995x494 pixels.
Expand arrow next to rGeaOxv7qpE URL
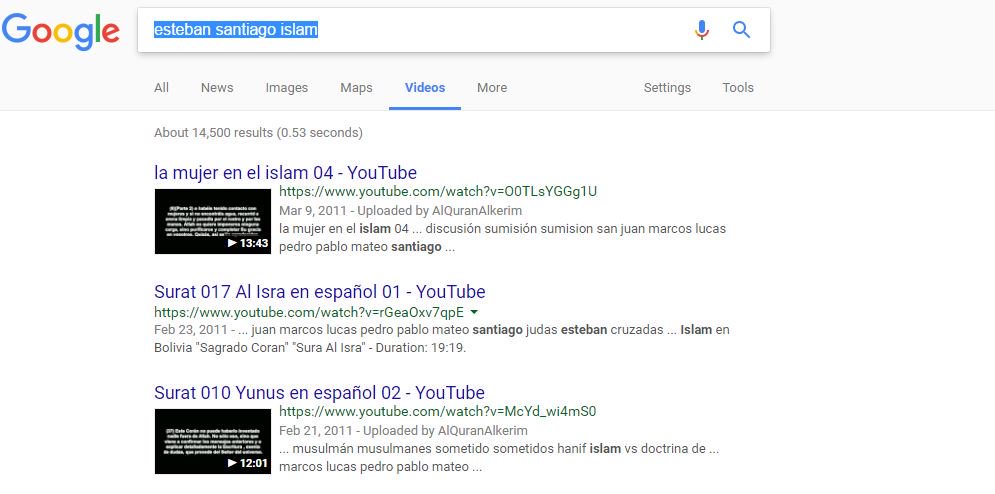(475, 312)
